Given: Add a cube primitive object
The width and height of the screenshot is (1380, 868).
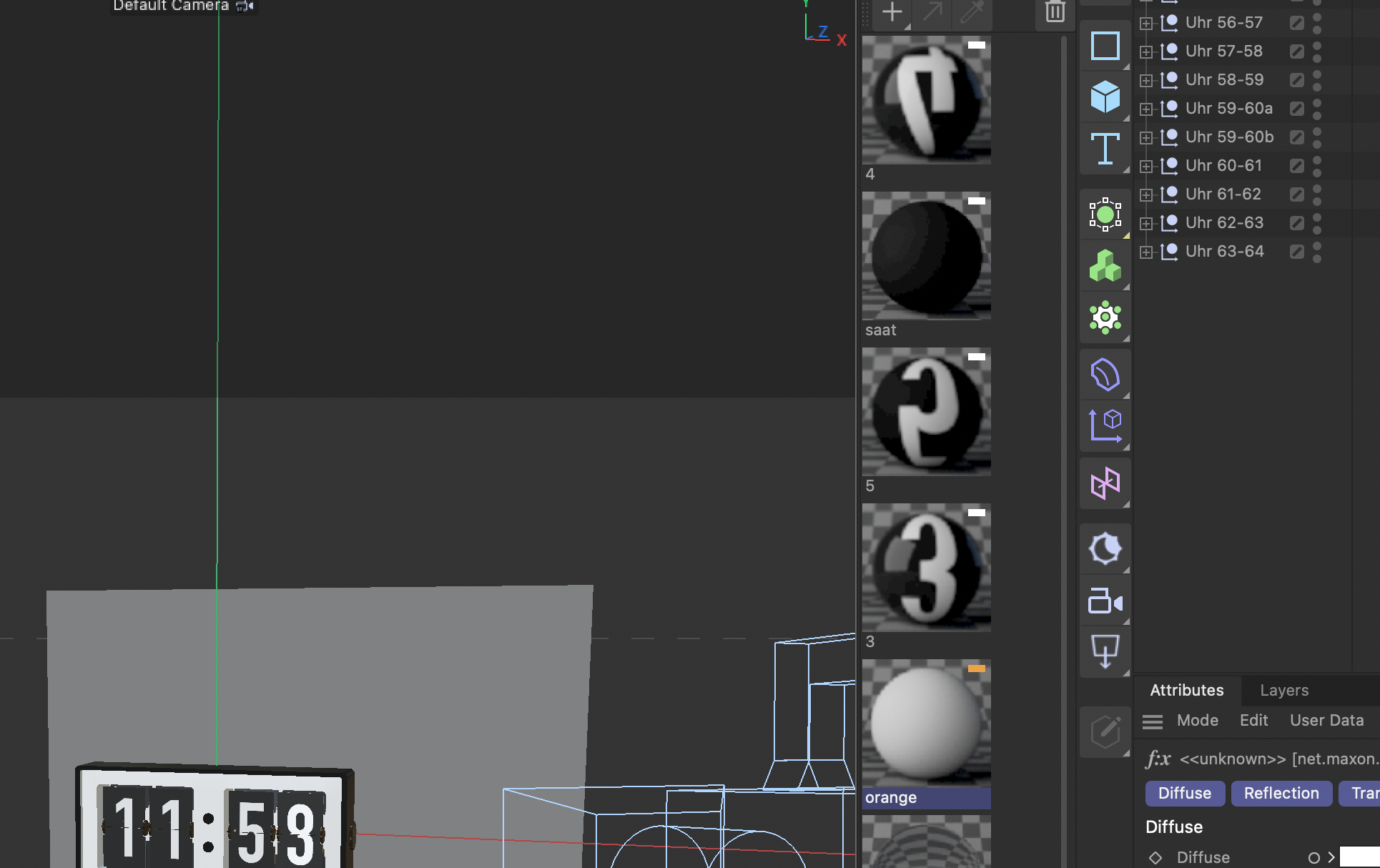Looking at the screenshot, I should [1105, 97].
